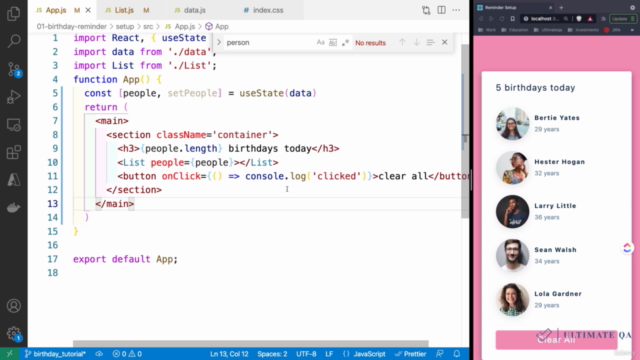Click the Reminder Setup browser tab
640x360 pixels.
514,7
